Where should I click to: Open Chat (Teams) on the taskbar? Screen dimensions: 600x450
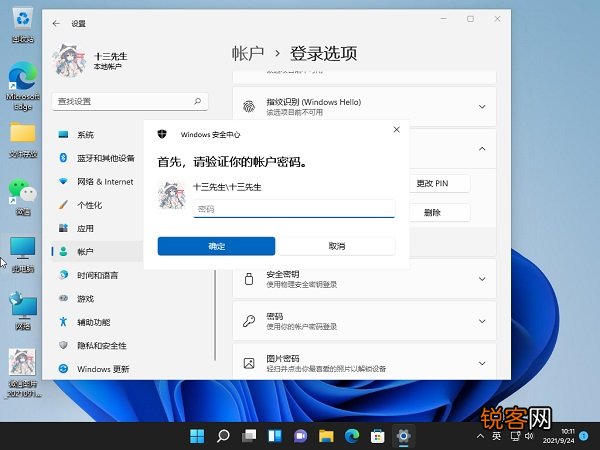click(300, 436)
